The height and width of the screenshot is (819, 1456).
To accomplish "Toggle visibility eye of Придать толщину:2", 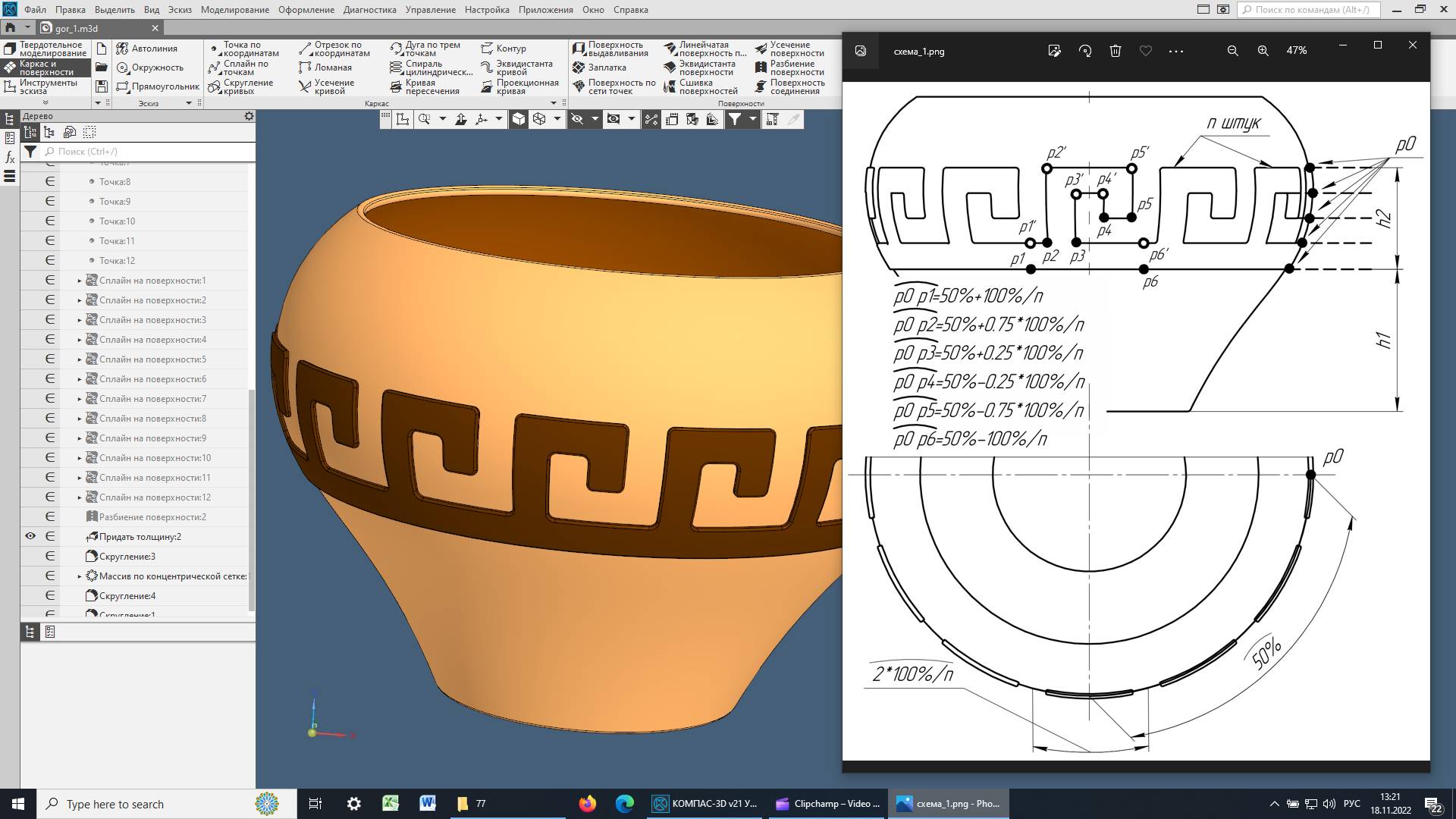I will [x=30, y=536].
